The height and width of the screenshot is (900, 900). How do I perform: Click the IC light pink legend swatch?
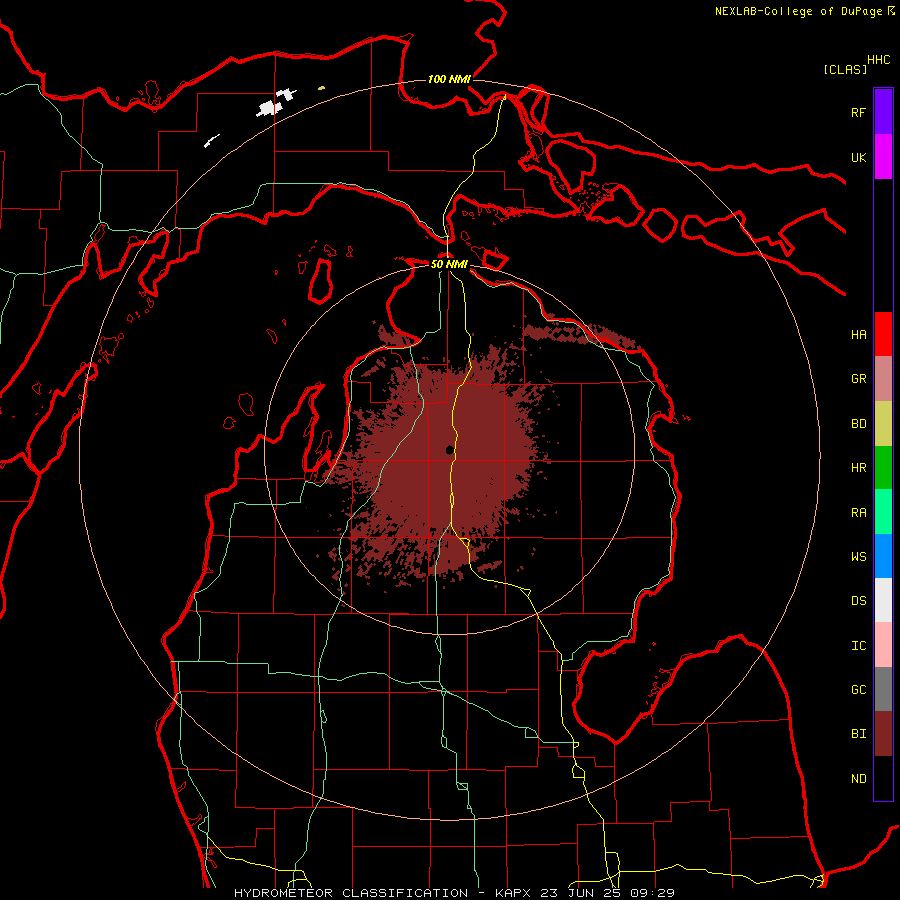(883, 645)
